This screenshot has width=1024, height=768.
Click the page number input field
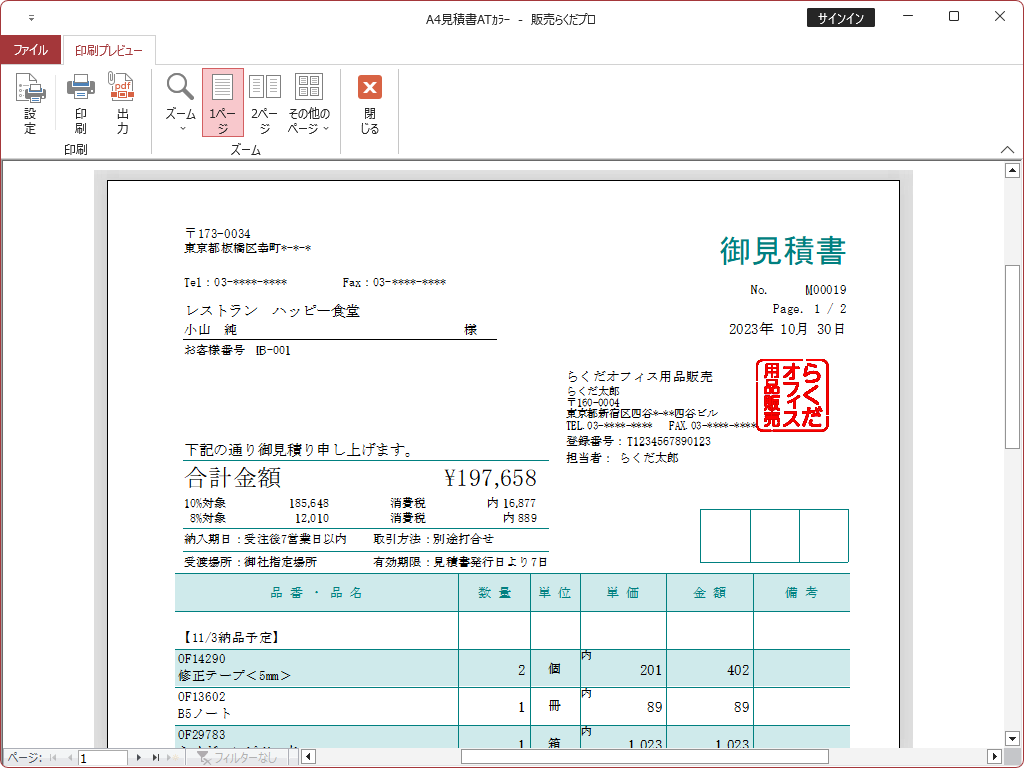(104, 758)
